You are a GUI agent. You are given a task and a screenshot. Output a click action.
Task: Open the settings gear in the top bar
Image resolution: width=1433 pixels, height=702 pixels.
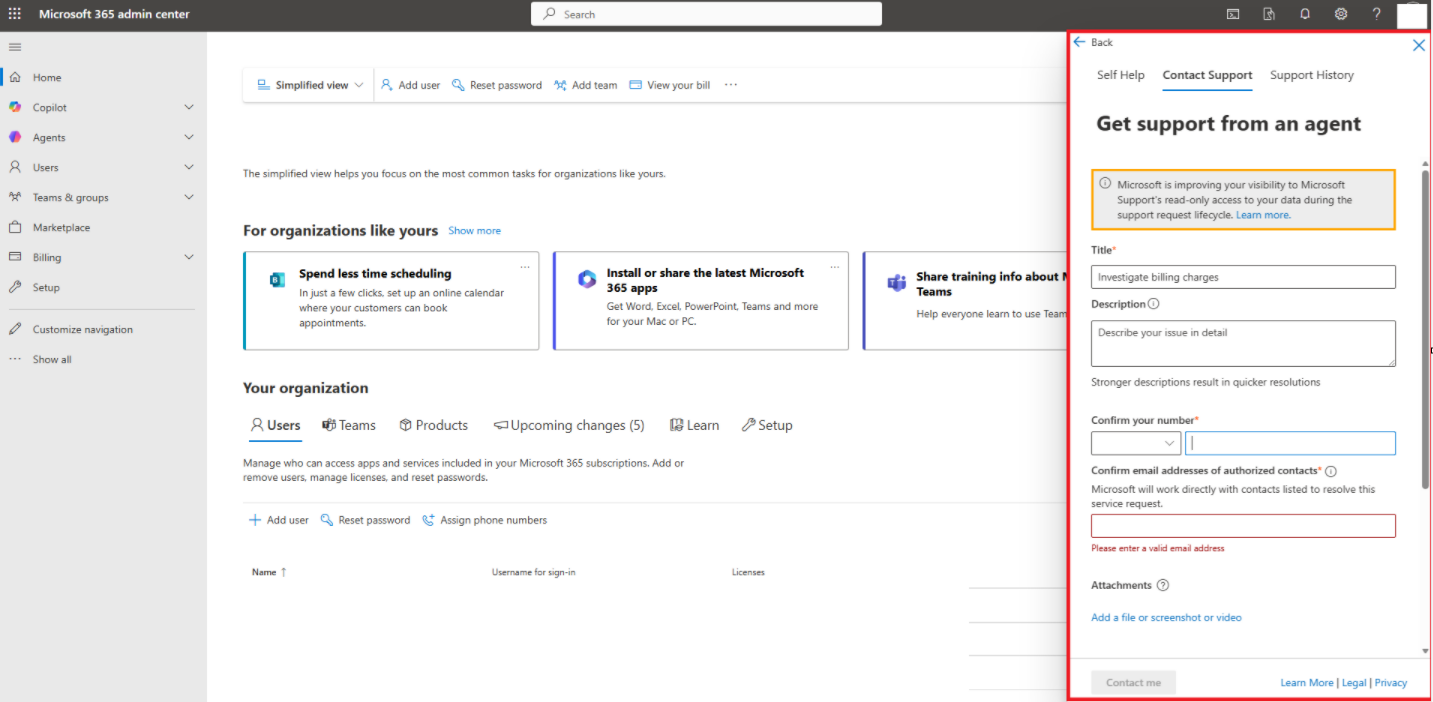click(x=1341, y=14)
